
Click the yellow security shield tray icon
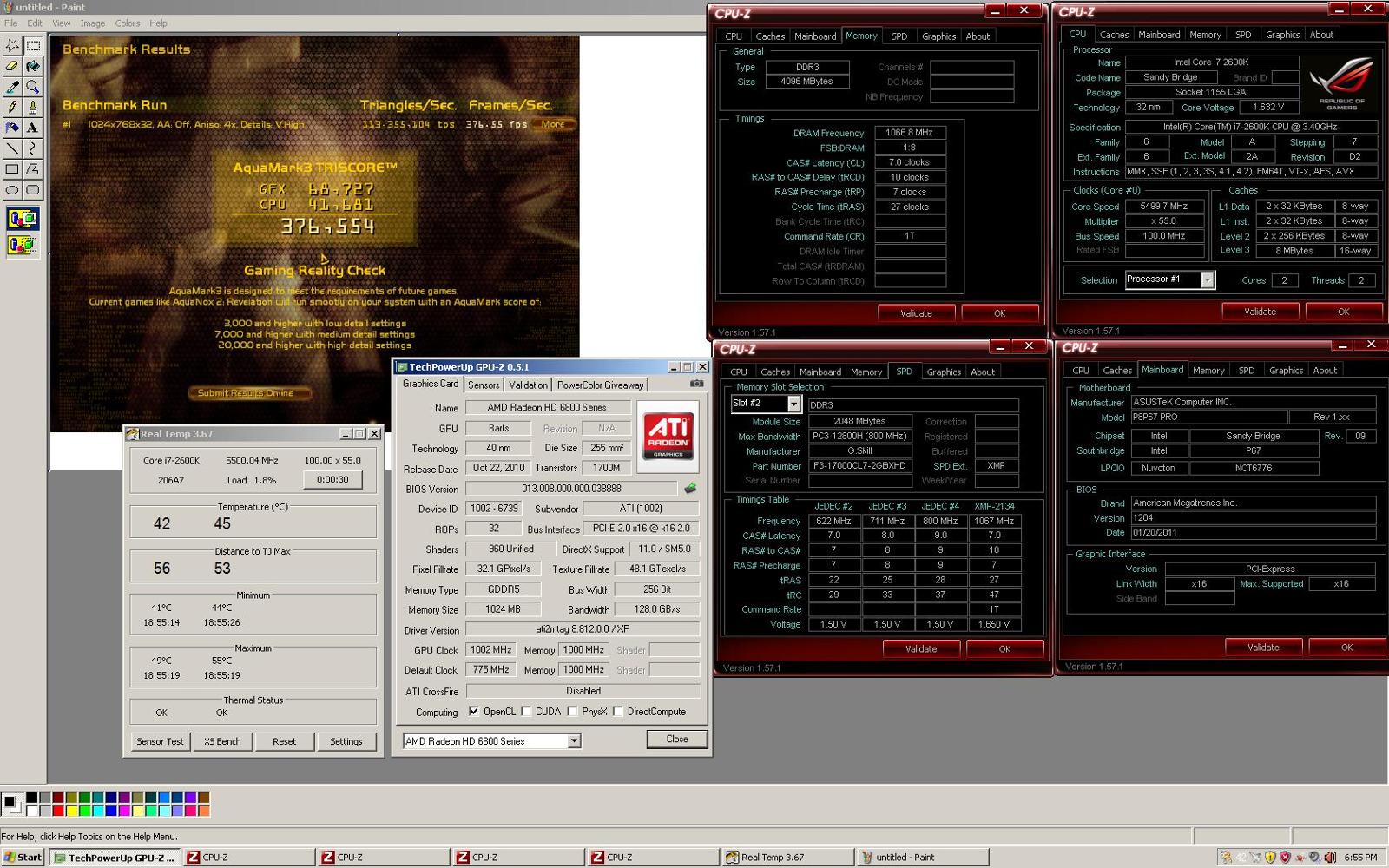1270,858
